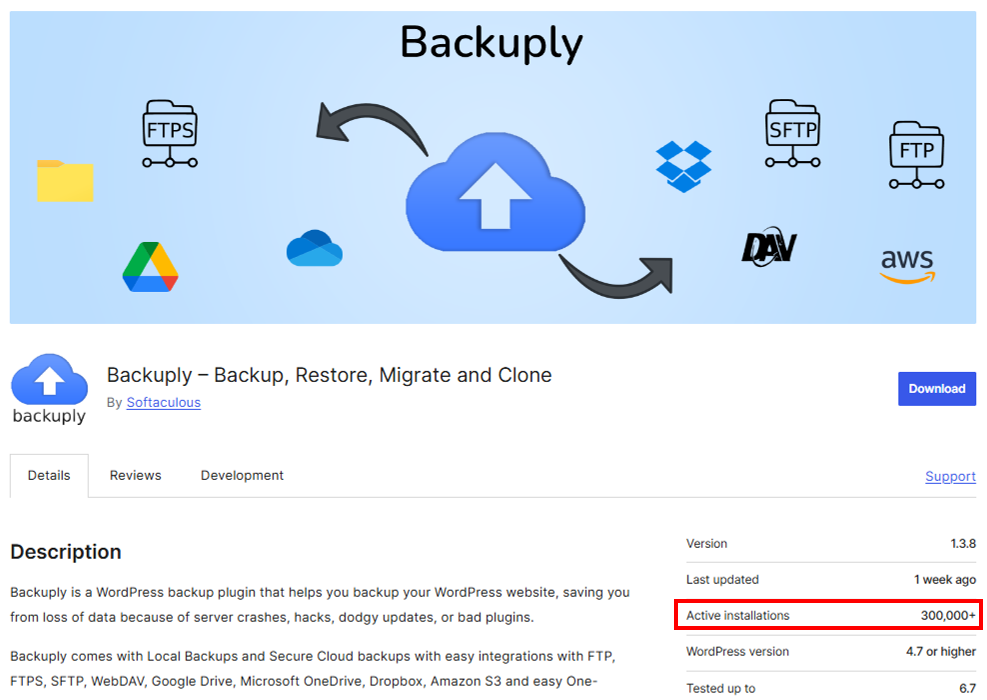This screenshot has width=987, height=700.
Task: Open the Support page link
Action: coord(949,476)
